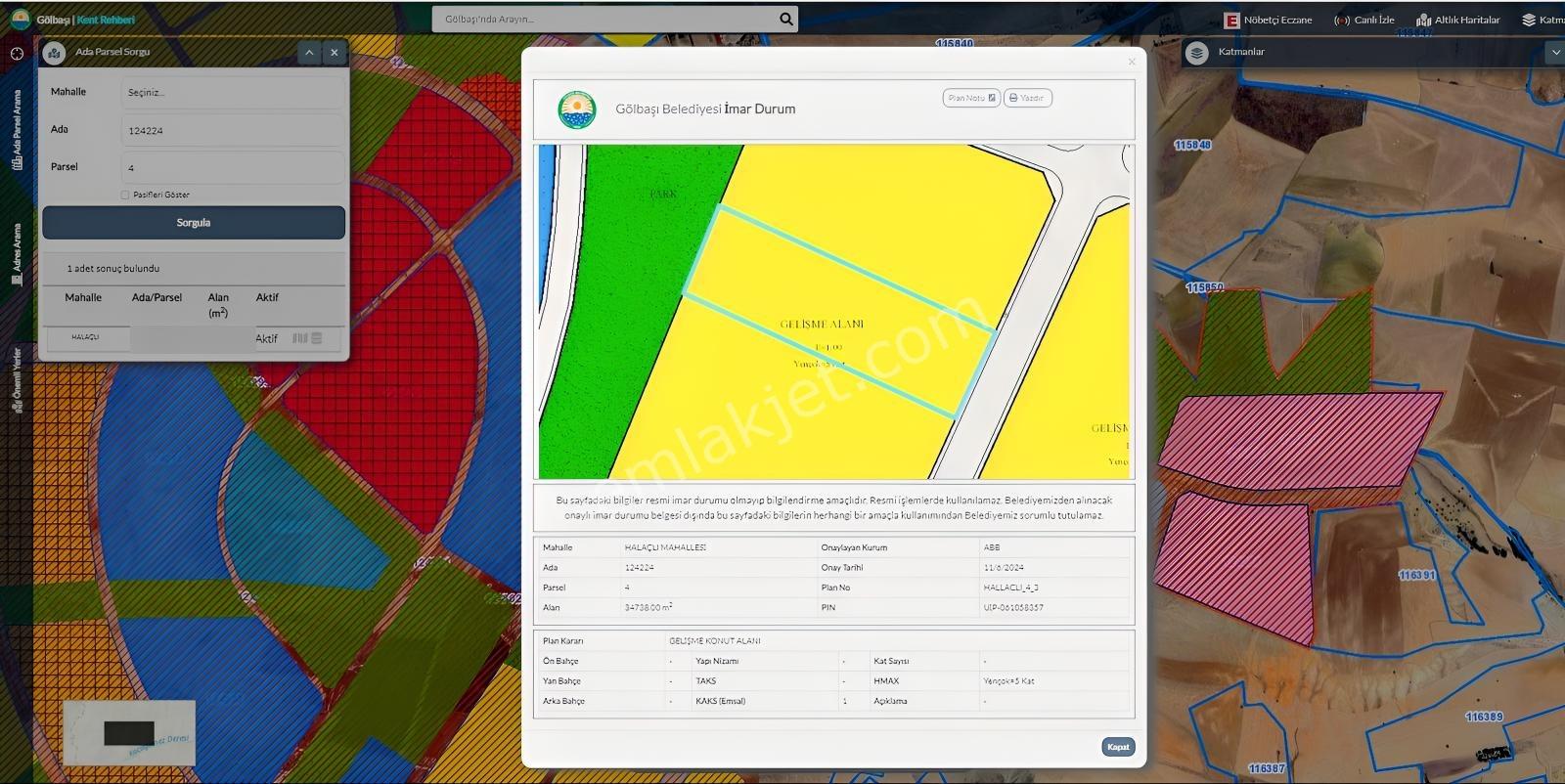
Task: Click parcel label 116391 on satellite map
Action: 1417,575
